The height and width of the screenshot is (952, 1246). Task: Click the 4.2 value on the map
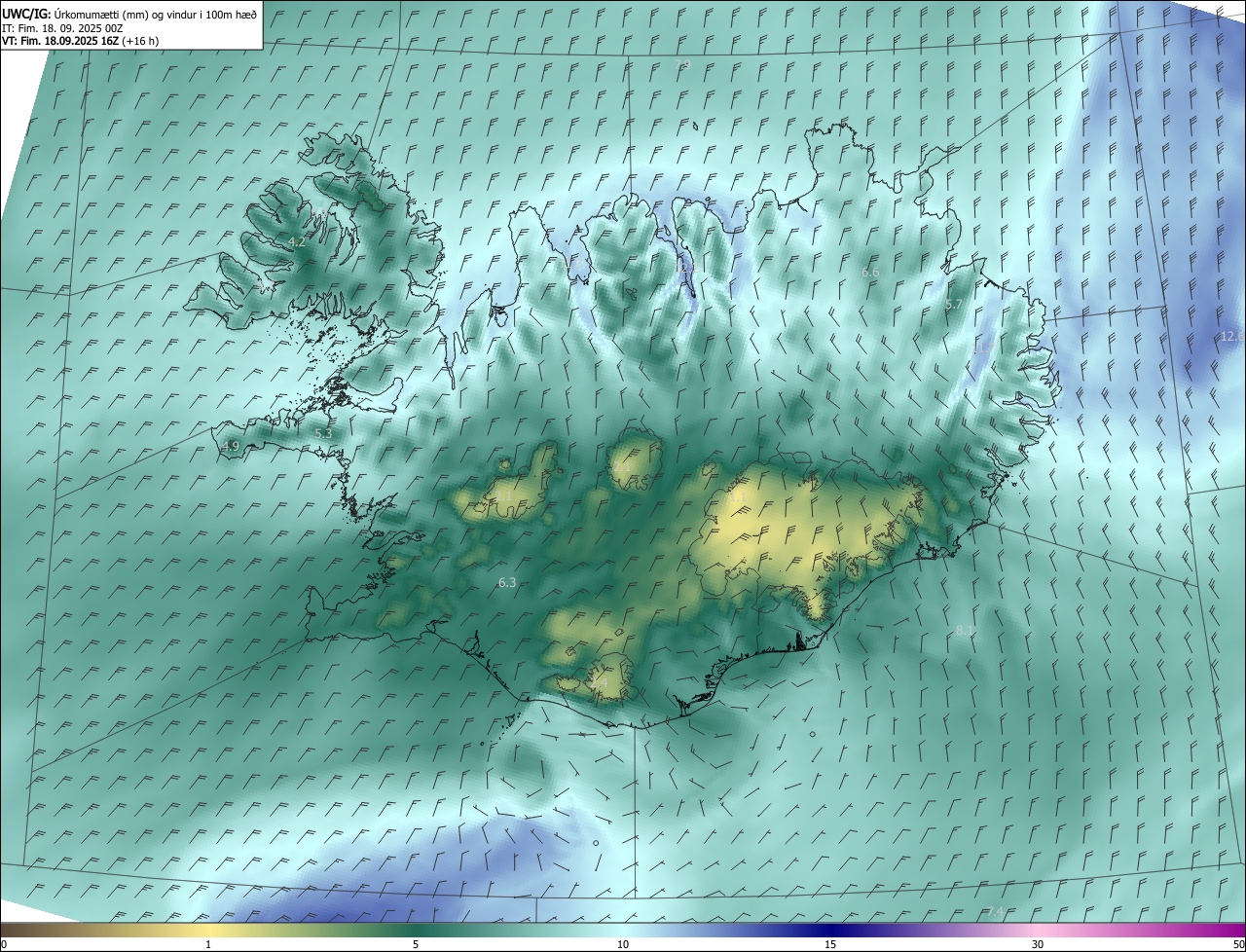point(297,241)
